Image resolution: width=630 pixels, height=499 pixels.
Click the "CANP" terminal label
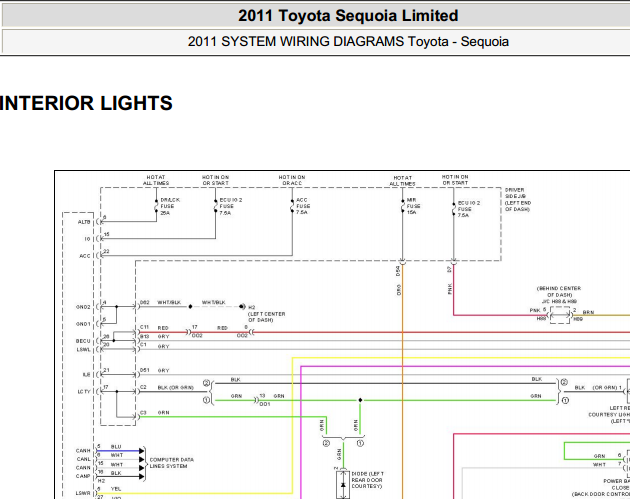coord(83,476)
